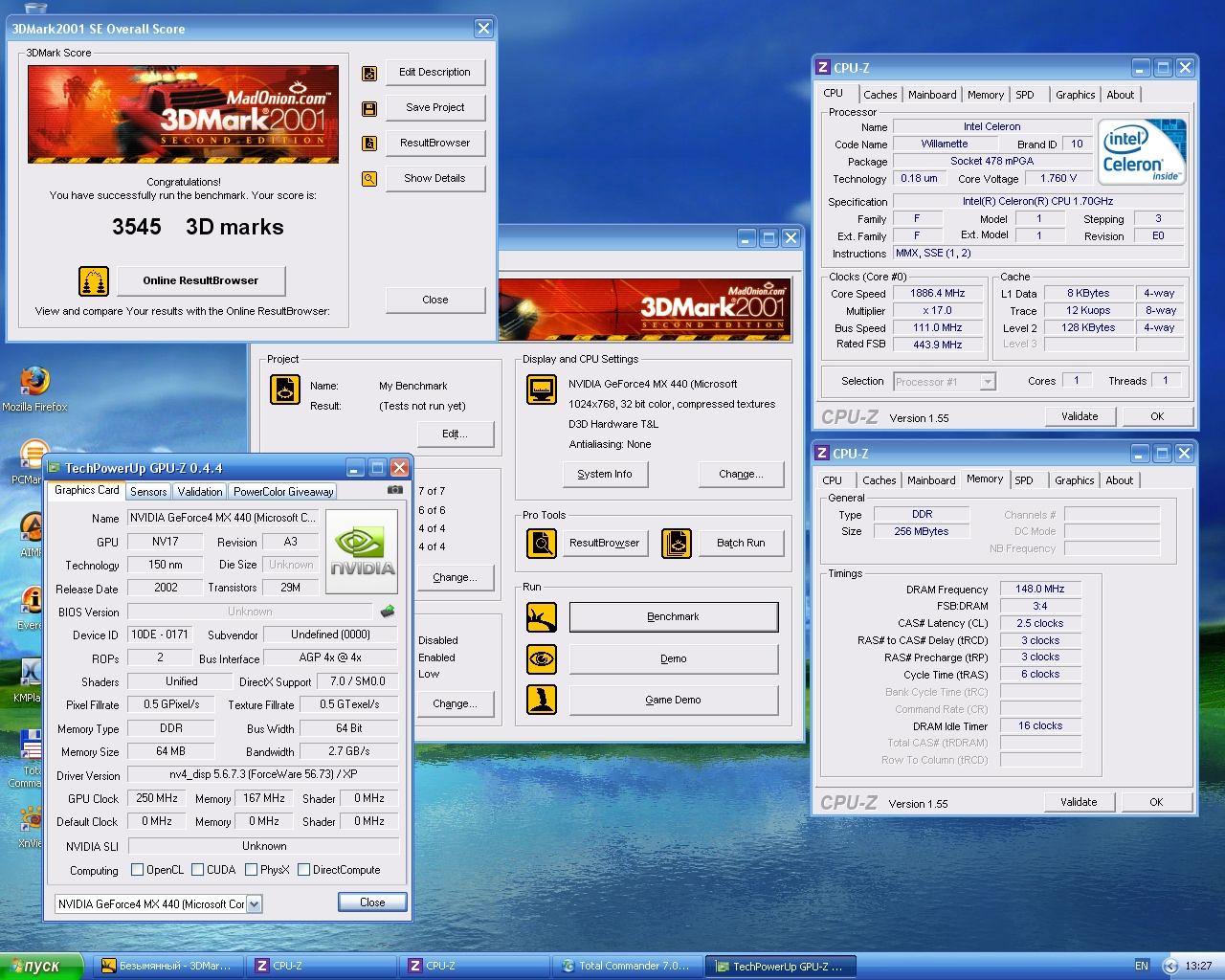This screenshot has width=1225, height=980.
Task: Click the project Edit... button
Action: click(455, 434)
